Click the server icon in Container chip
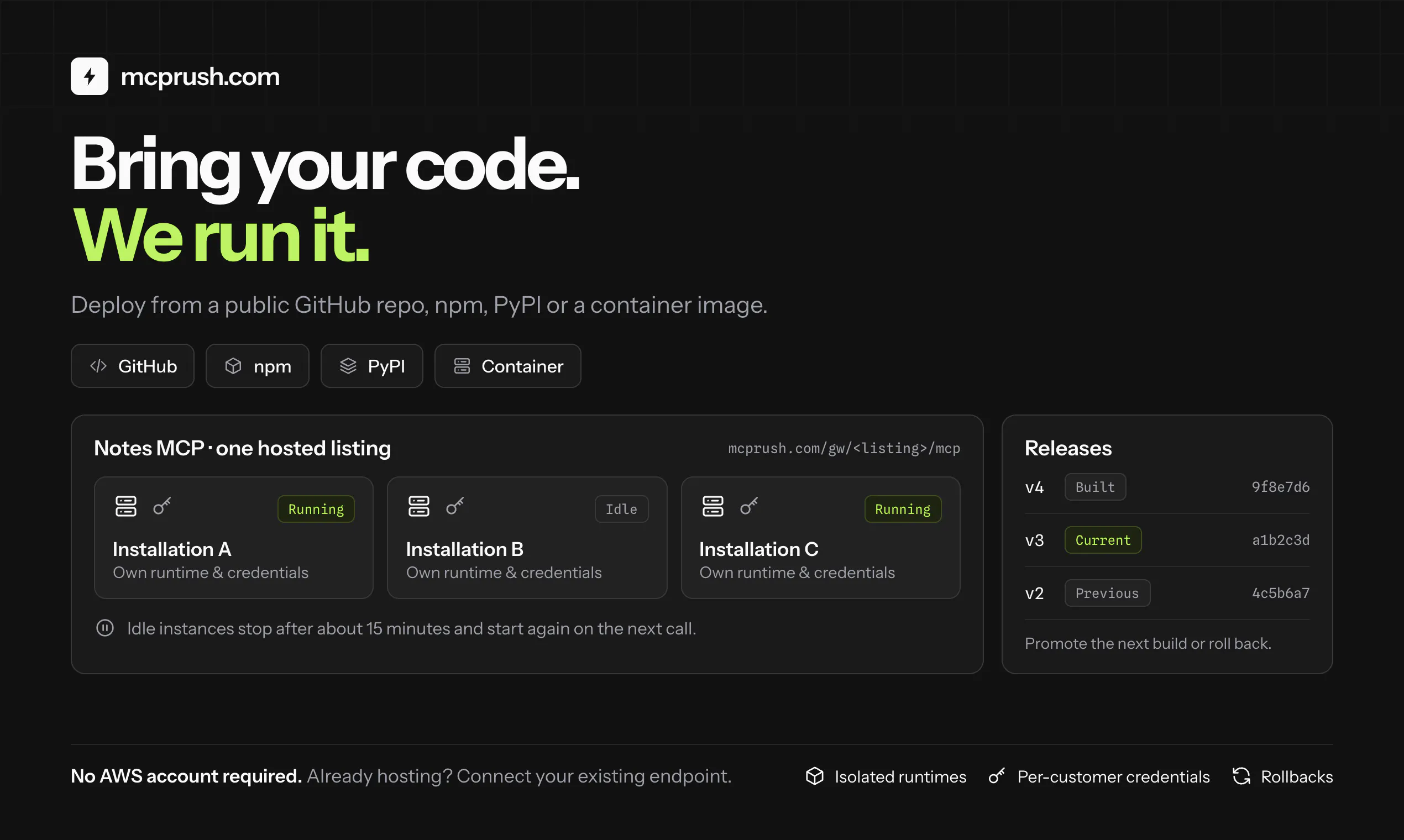 (462, 366)
